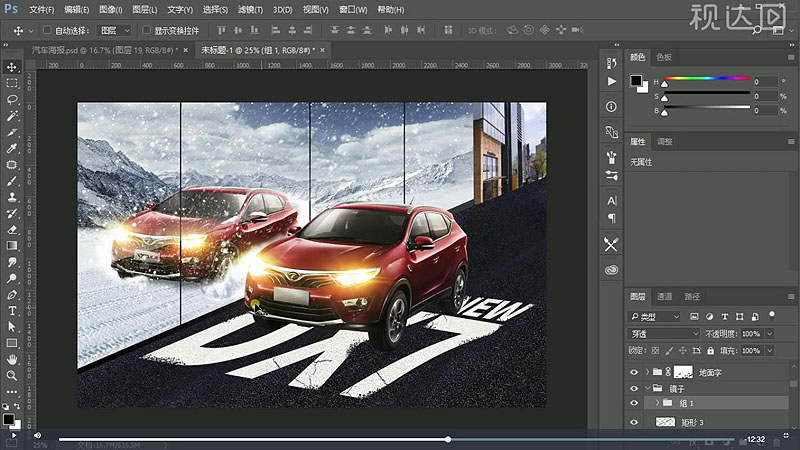Select the Crop tool
Image resolution: width=800 pixels, height=450 pixels.
point(12,132)
